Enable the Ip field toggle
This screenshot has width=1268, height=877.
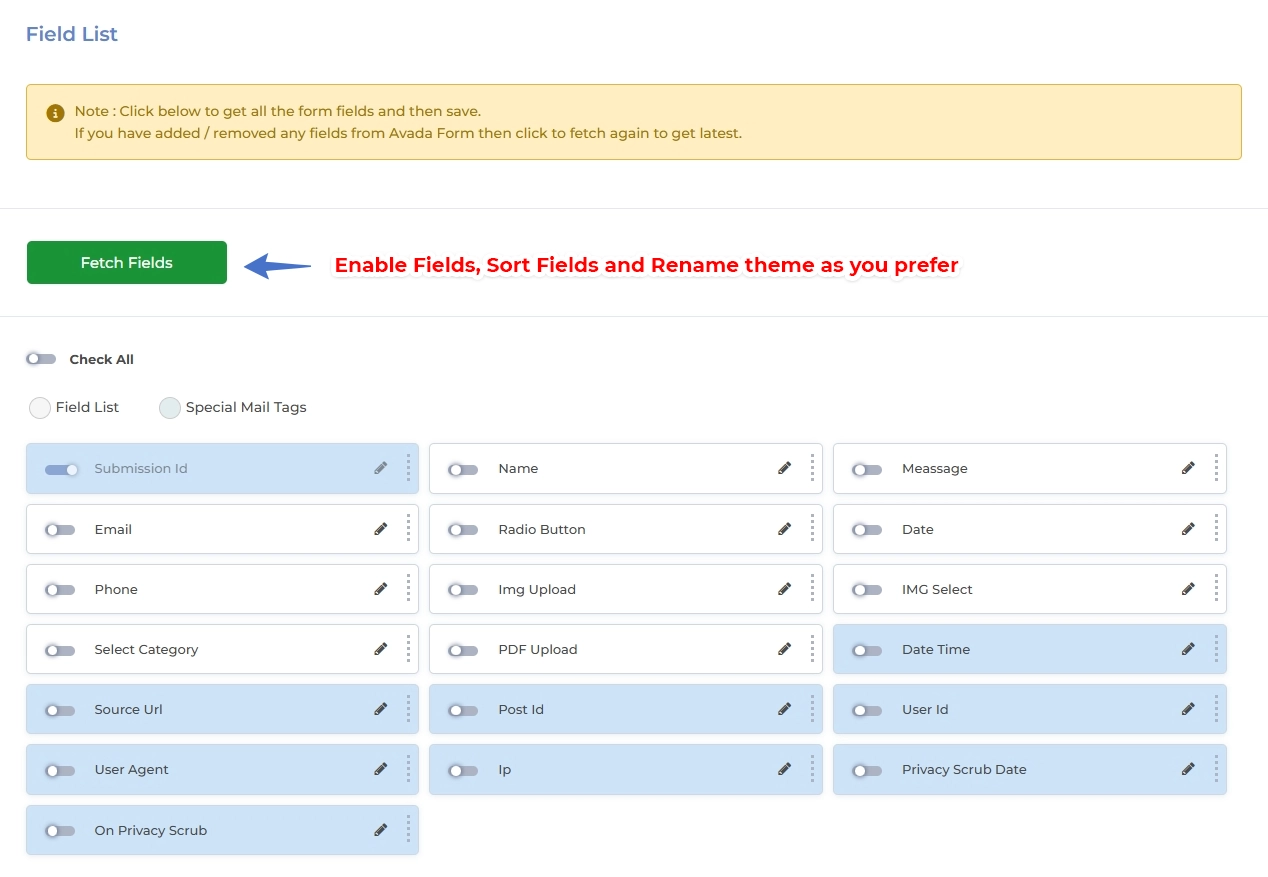tap(463, 770)
